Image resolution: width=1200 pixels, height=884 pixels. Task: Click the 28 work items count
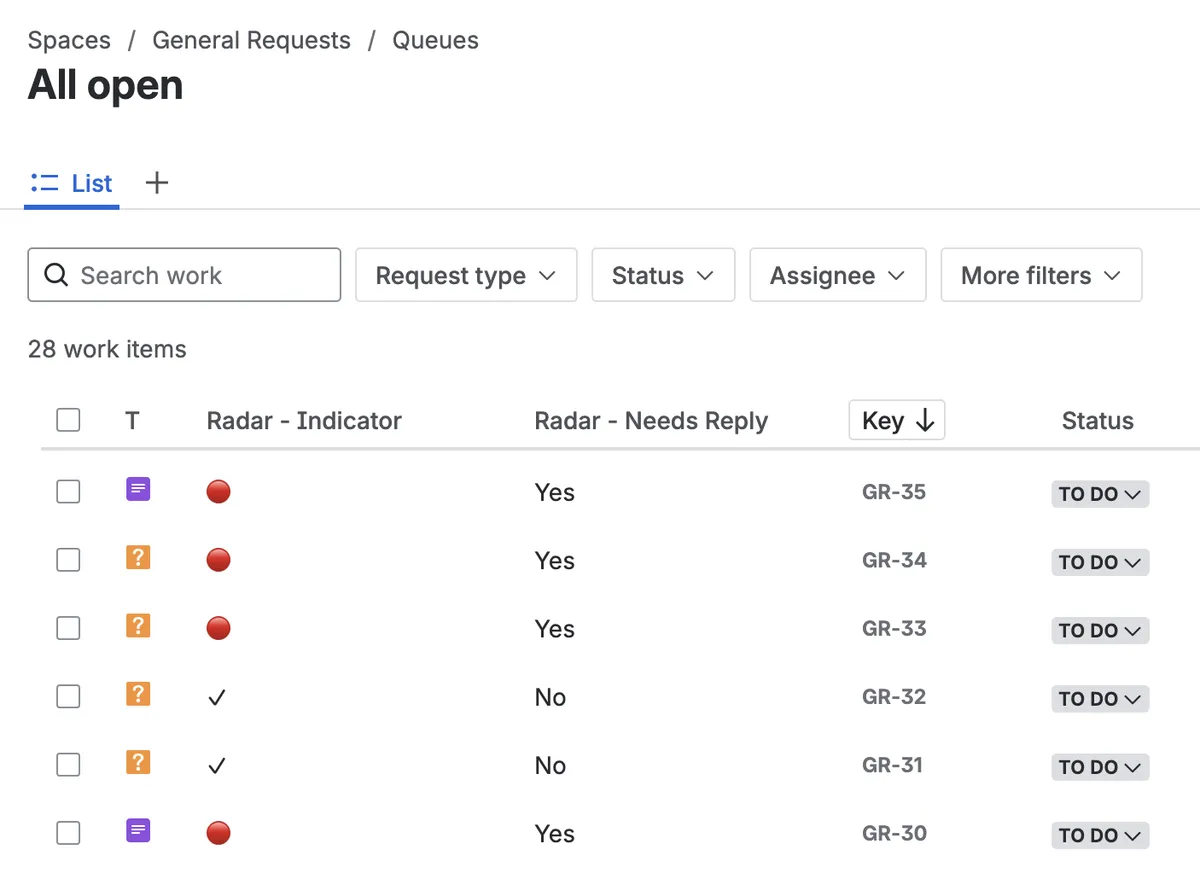[107, 349]
